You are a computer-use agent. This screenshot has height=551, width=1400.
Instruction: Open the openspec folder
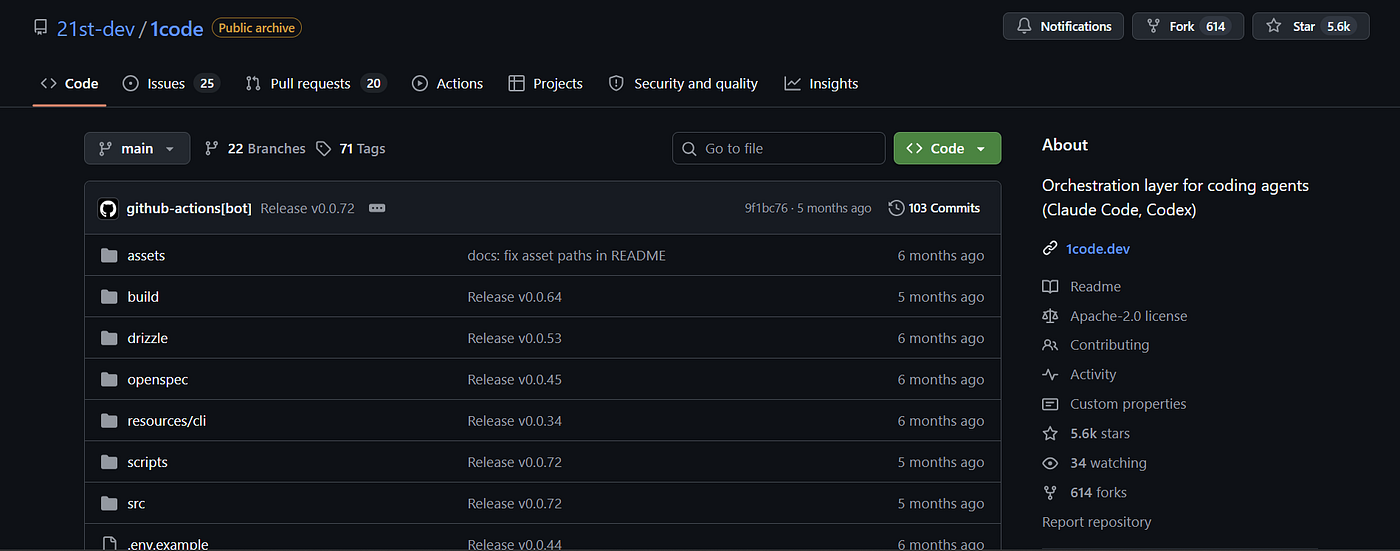pos(158,380)
